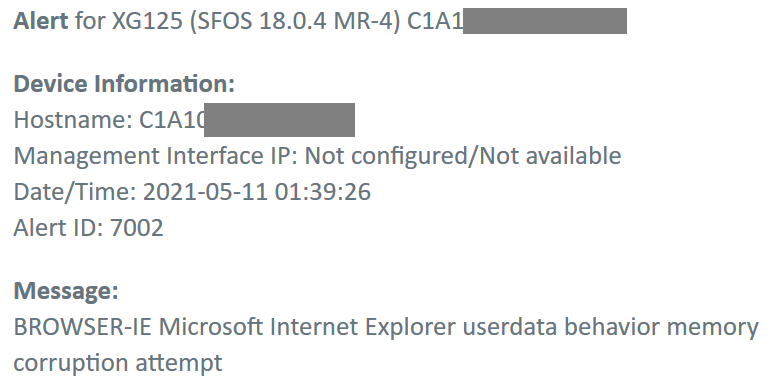
Task: Click the Alert ID label
Action: (x=58, y=228)
